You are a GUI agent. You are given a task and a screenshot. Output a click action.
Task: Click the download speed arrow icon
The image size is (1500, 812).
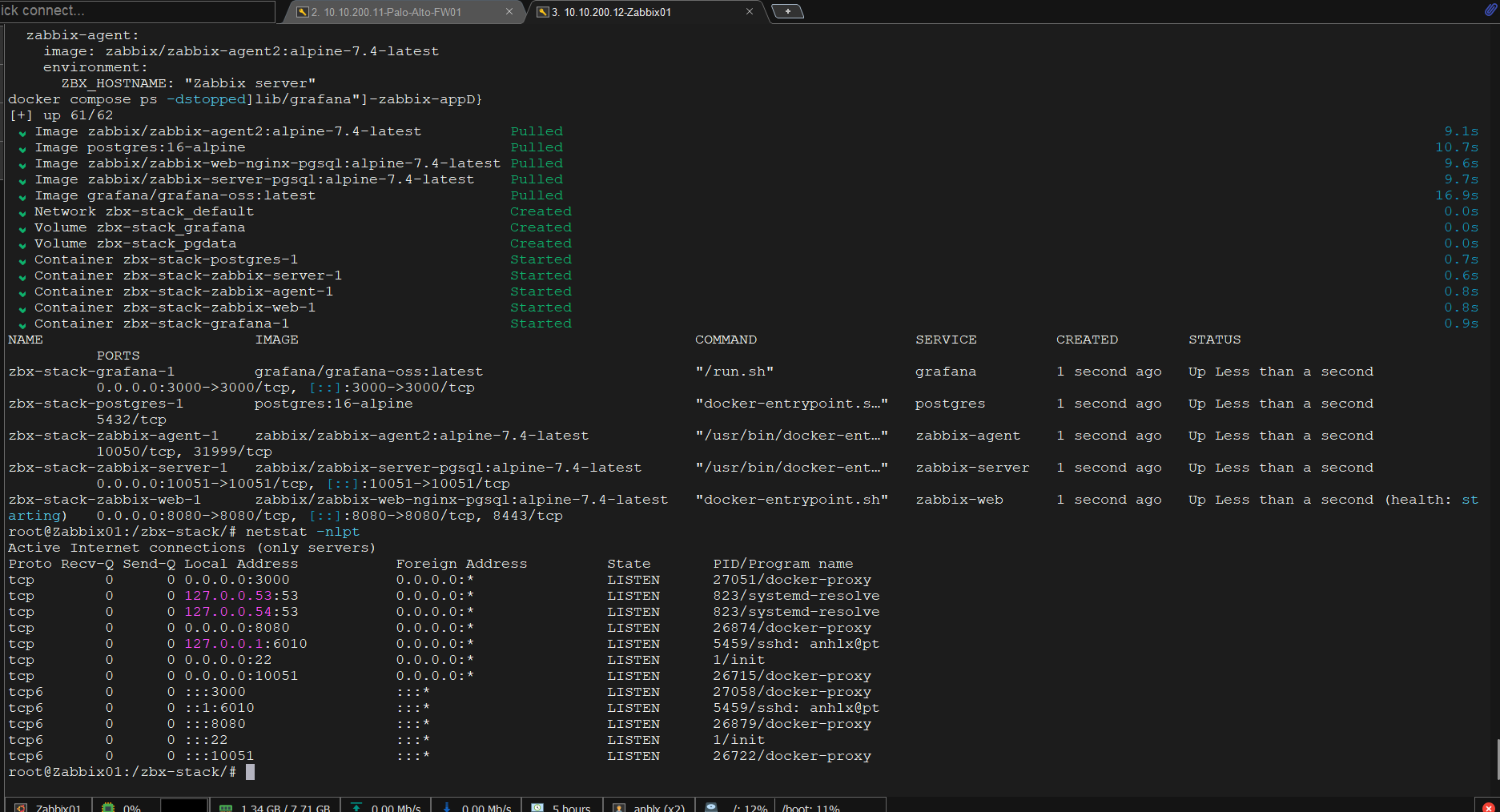447,807
